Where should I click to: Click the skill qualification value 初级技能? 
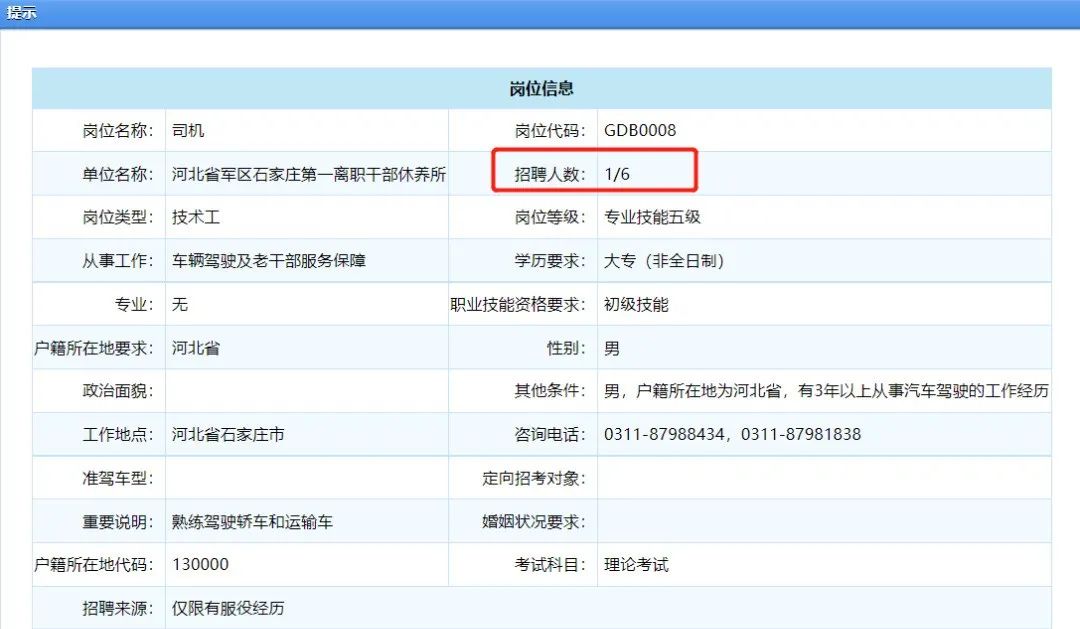point(636,305)
